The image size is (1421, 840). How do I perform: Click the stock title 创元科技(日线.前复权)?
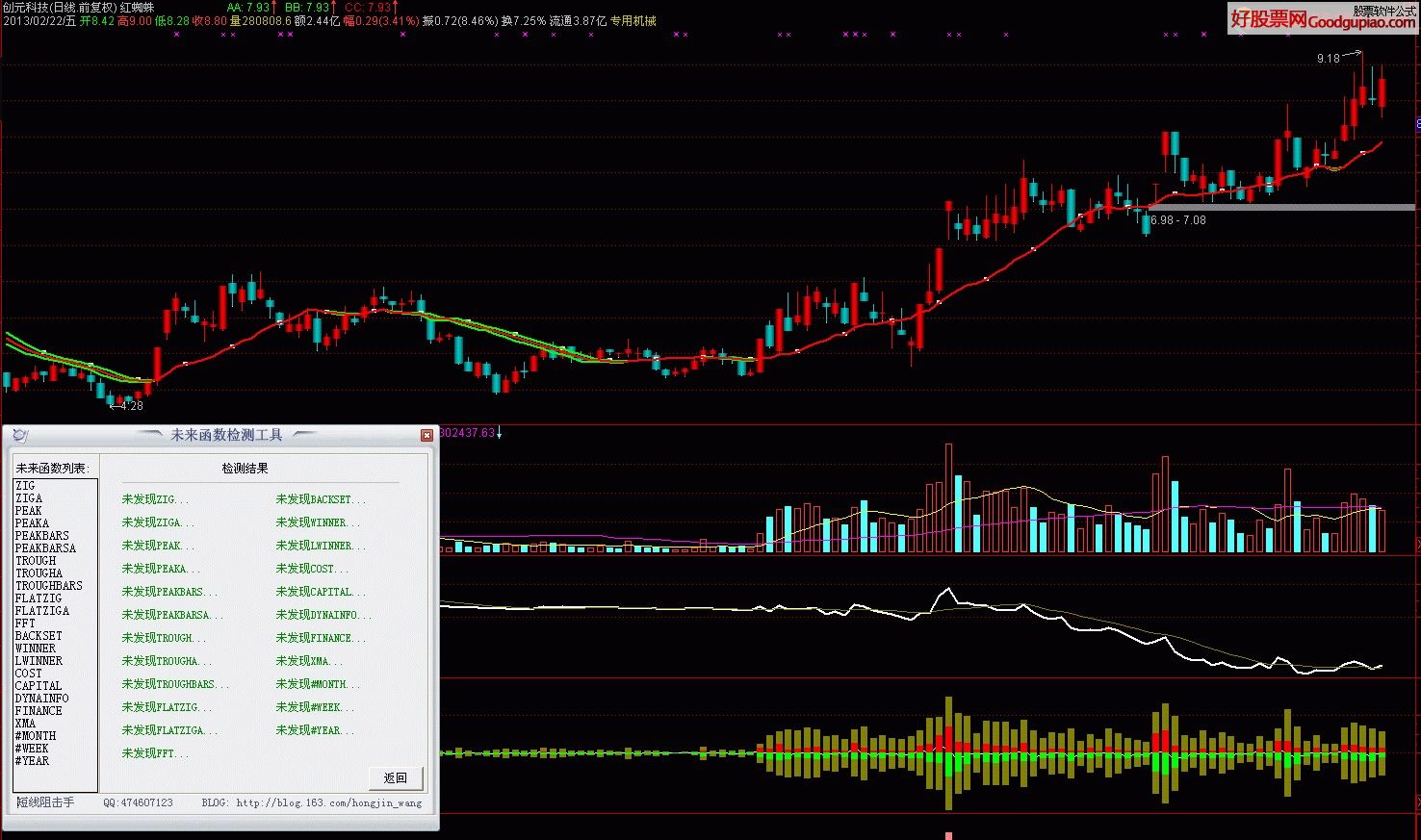59,7
